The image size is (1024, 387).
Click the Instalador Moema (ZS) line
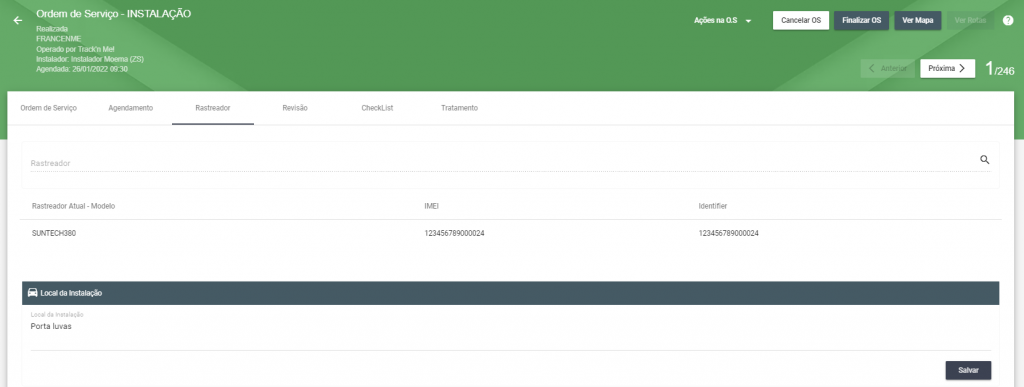point(89,59)
